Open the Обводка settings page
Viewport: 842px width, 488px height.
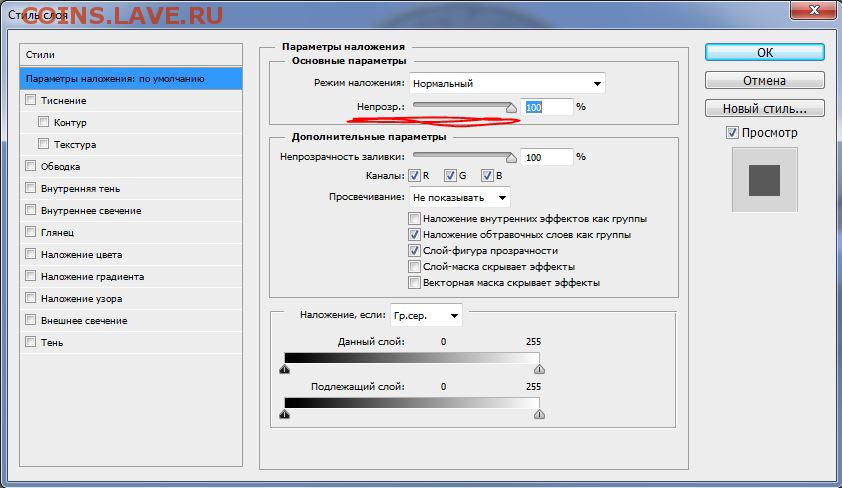click(x=60, y=166)
